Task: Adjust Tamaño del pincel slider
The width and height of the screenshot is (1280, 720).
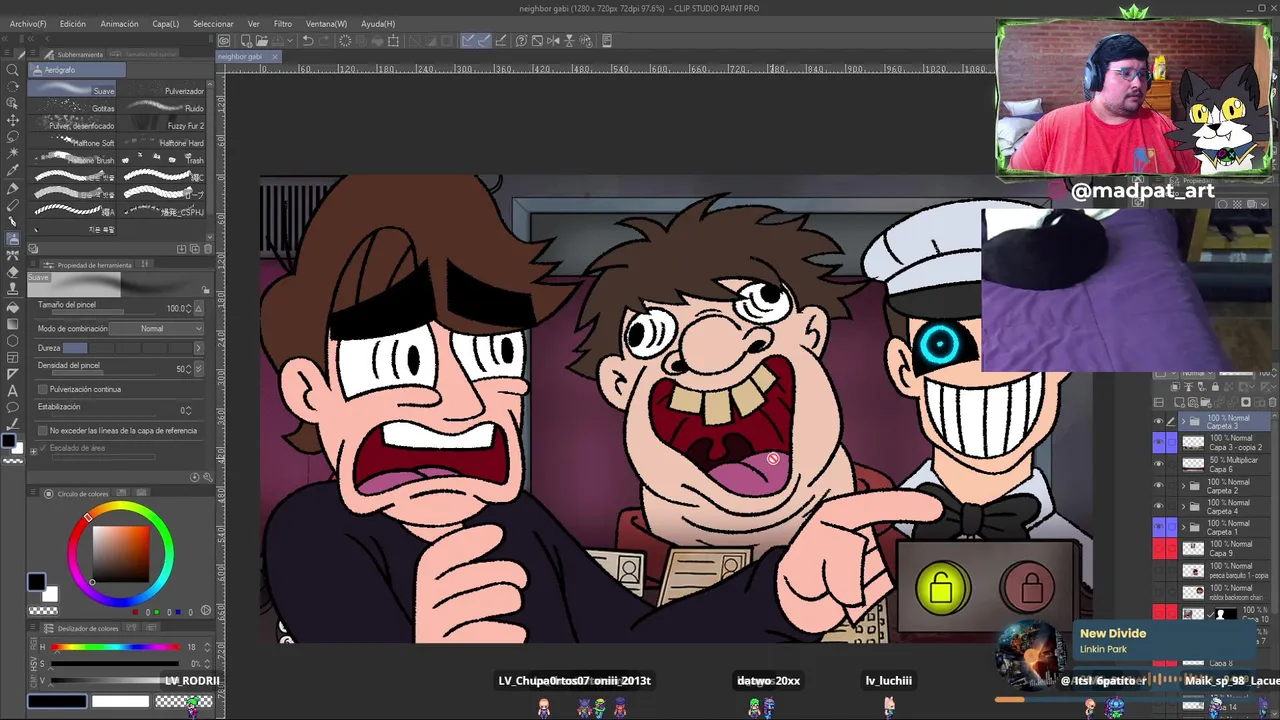Action: click(102, 313)
